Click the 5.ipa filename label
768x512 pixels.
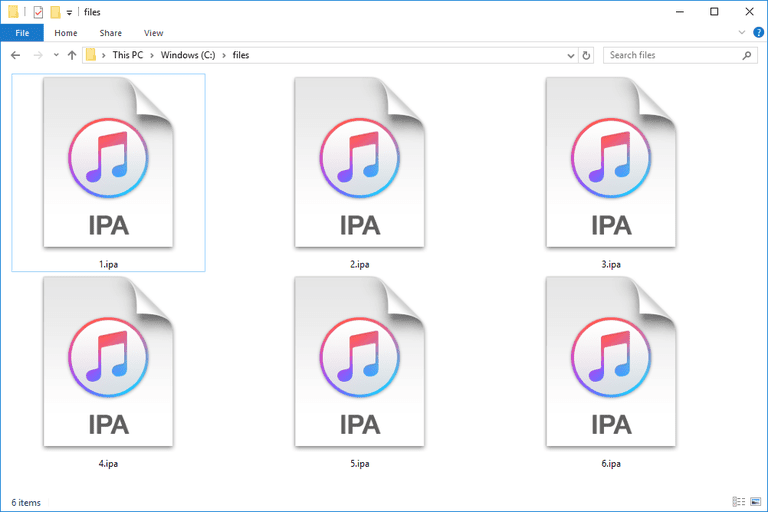pyautogui.click(x=360, y=463)
